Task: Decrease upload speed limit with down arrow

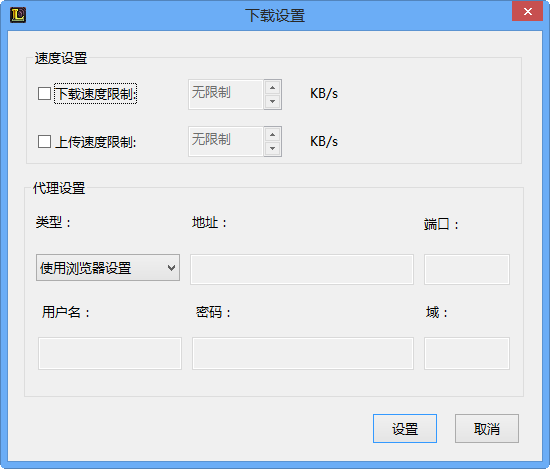Action: tap(273, 149)
